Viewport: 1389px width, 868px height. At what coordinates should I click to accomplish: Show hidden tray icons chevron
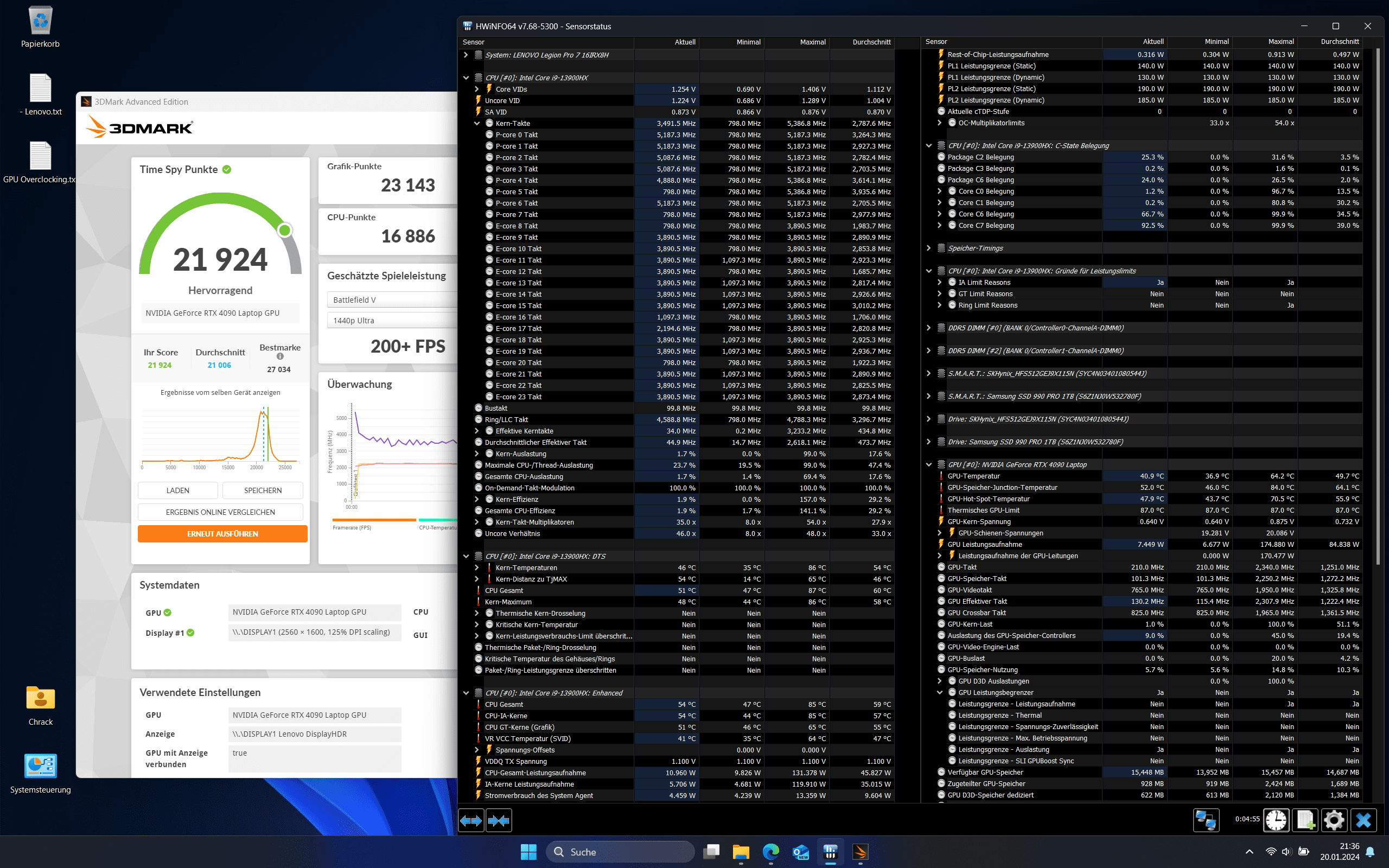(x=1250, y=852)
